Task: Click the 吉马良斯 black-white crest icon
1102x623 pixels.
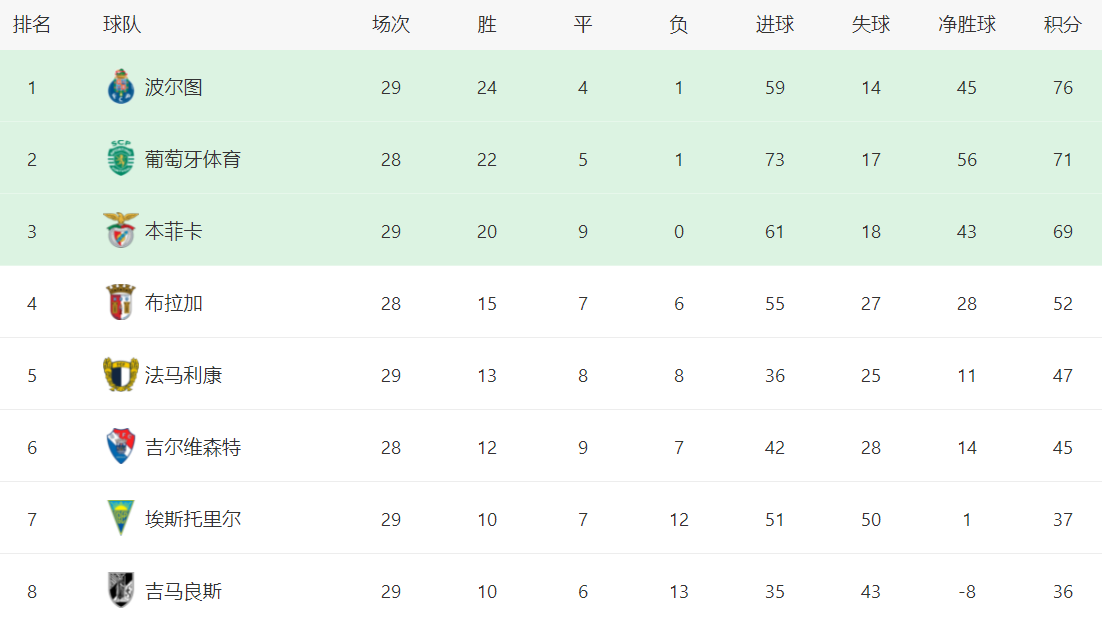Action: [120, 590]
